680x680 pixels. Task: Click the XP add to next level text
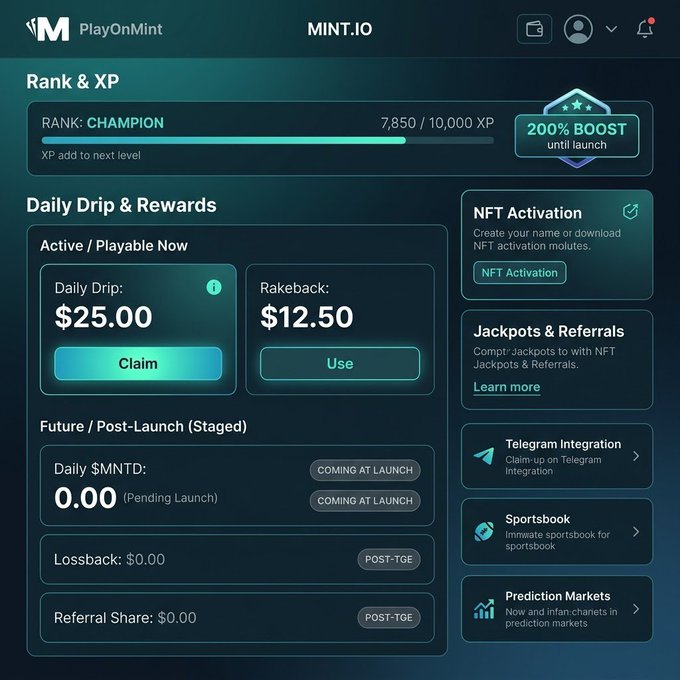[x=91, y=155]
